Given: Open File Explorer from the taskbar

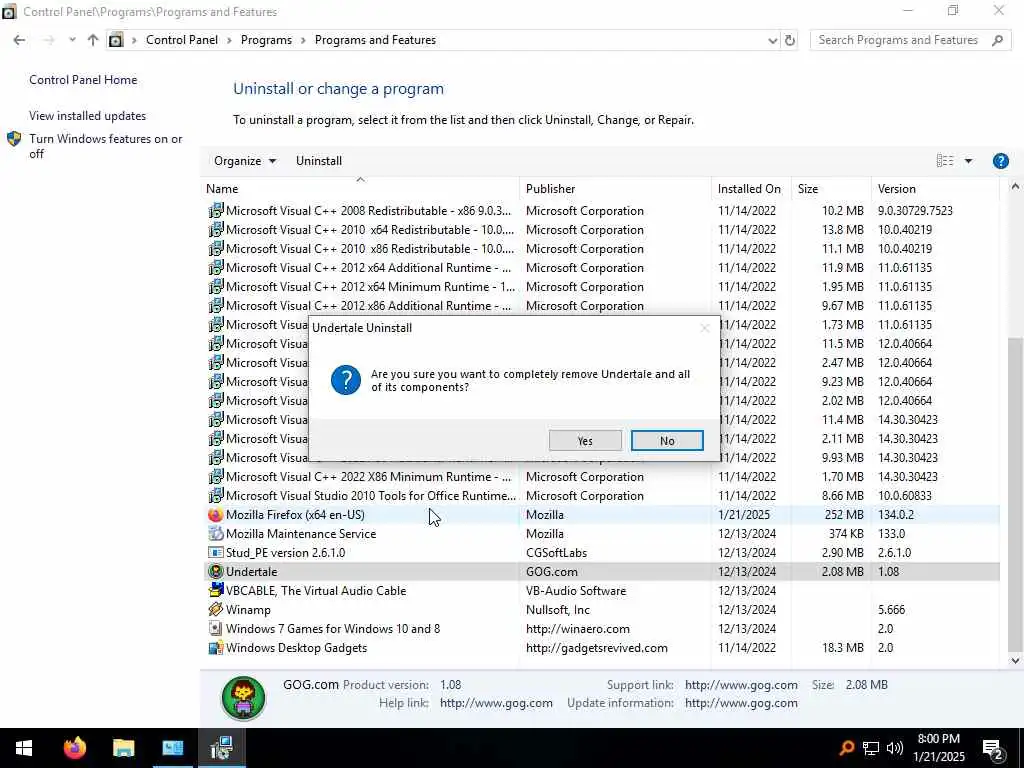Looking at the screenshot, I should tap(123, 748).
